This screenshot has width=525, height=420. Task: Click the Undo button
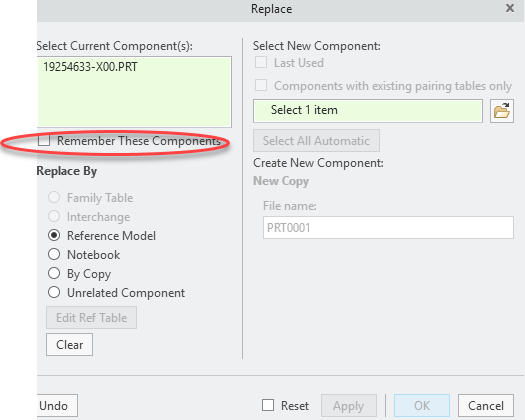tap(57, 406)
